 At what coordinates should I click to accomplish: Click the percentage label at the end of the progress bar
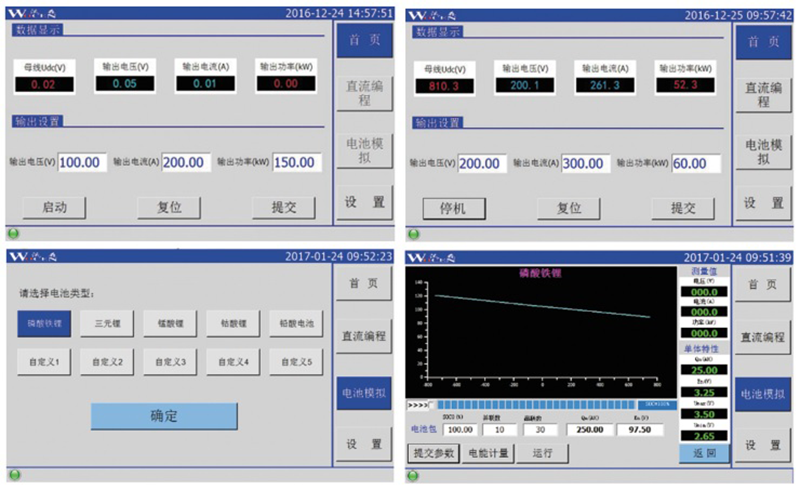[657, 405]
